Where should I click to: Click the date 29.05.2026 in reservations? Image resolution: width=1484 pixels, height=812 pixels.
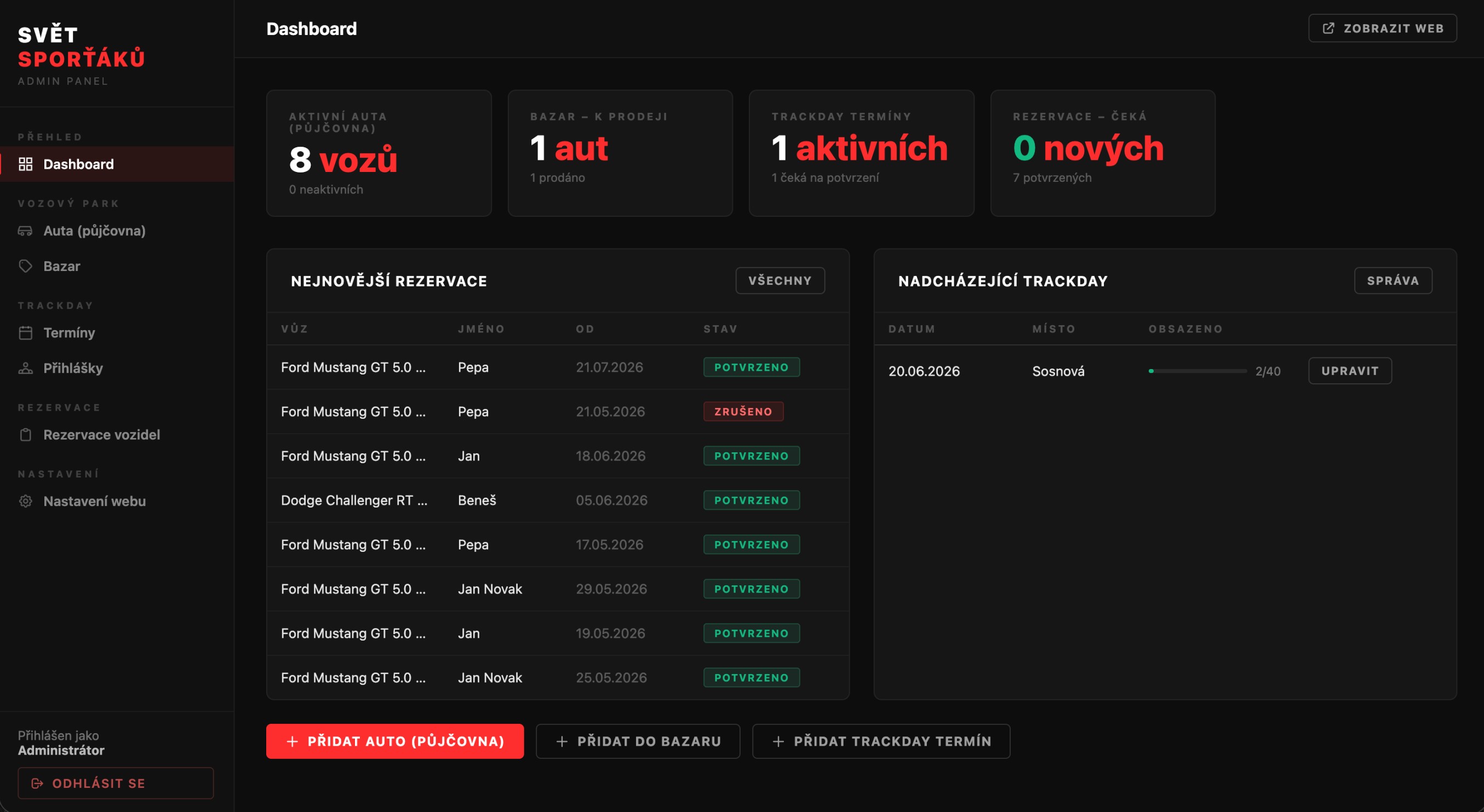coord(611,589)
